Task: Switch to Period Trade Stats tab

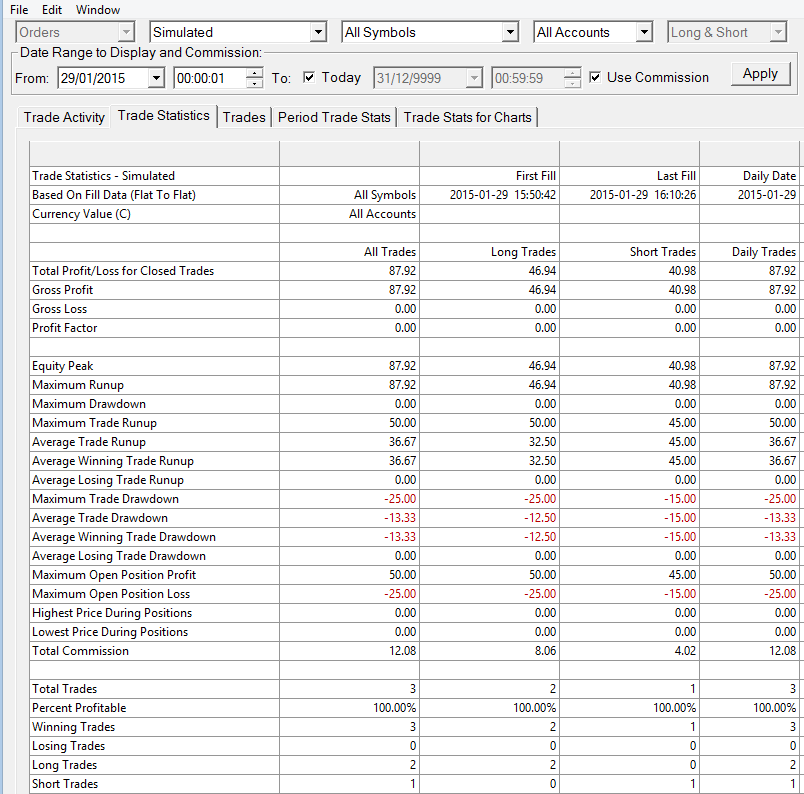Action: tap(334, 117)
